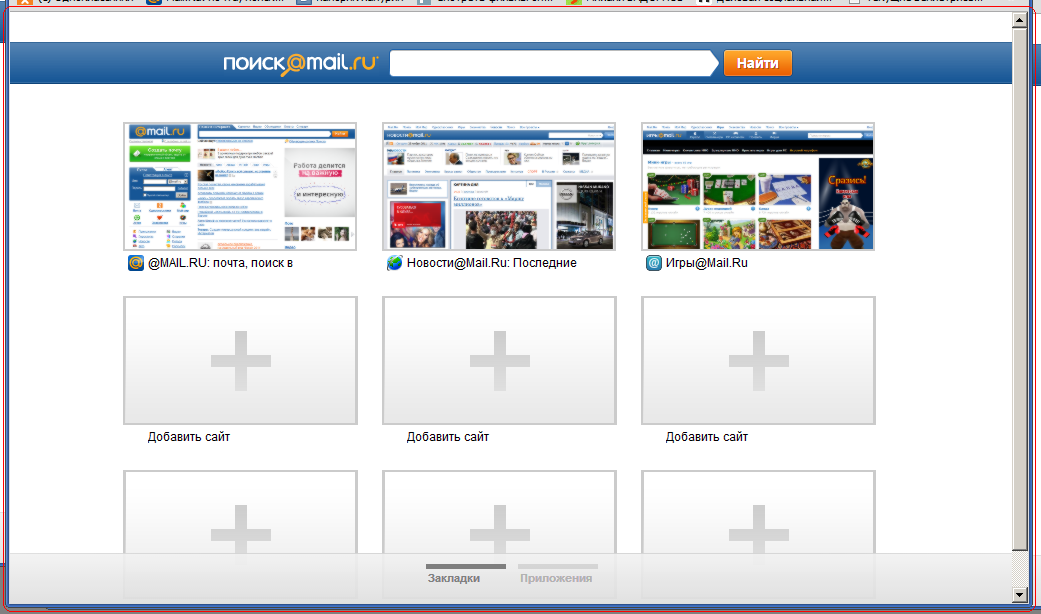Click the 'Новости@Mail.Ru: Последние' title
The height and width of the screenshot is (614, 1041).
[491, 263]
